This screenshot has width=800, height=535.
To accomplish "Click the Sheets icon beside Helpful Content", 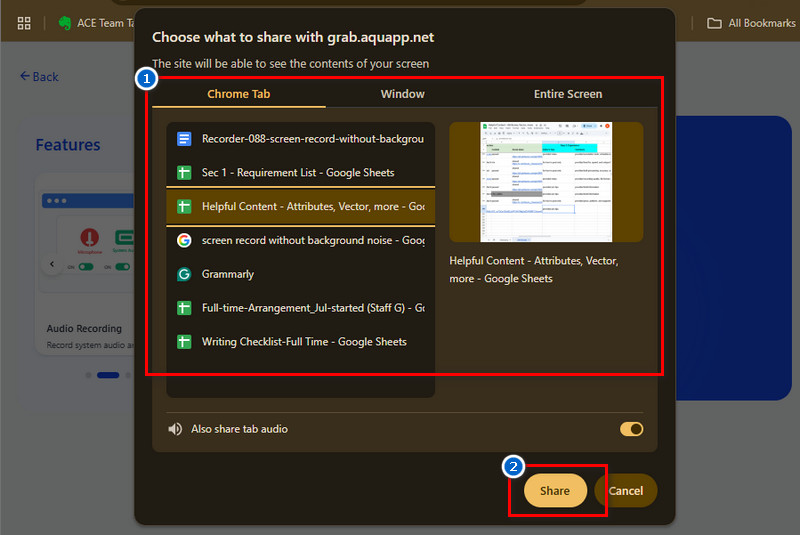I will [184, 207].
